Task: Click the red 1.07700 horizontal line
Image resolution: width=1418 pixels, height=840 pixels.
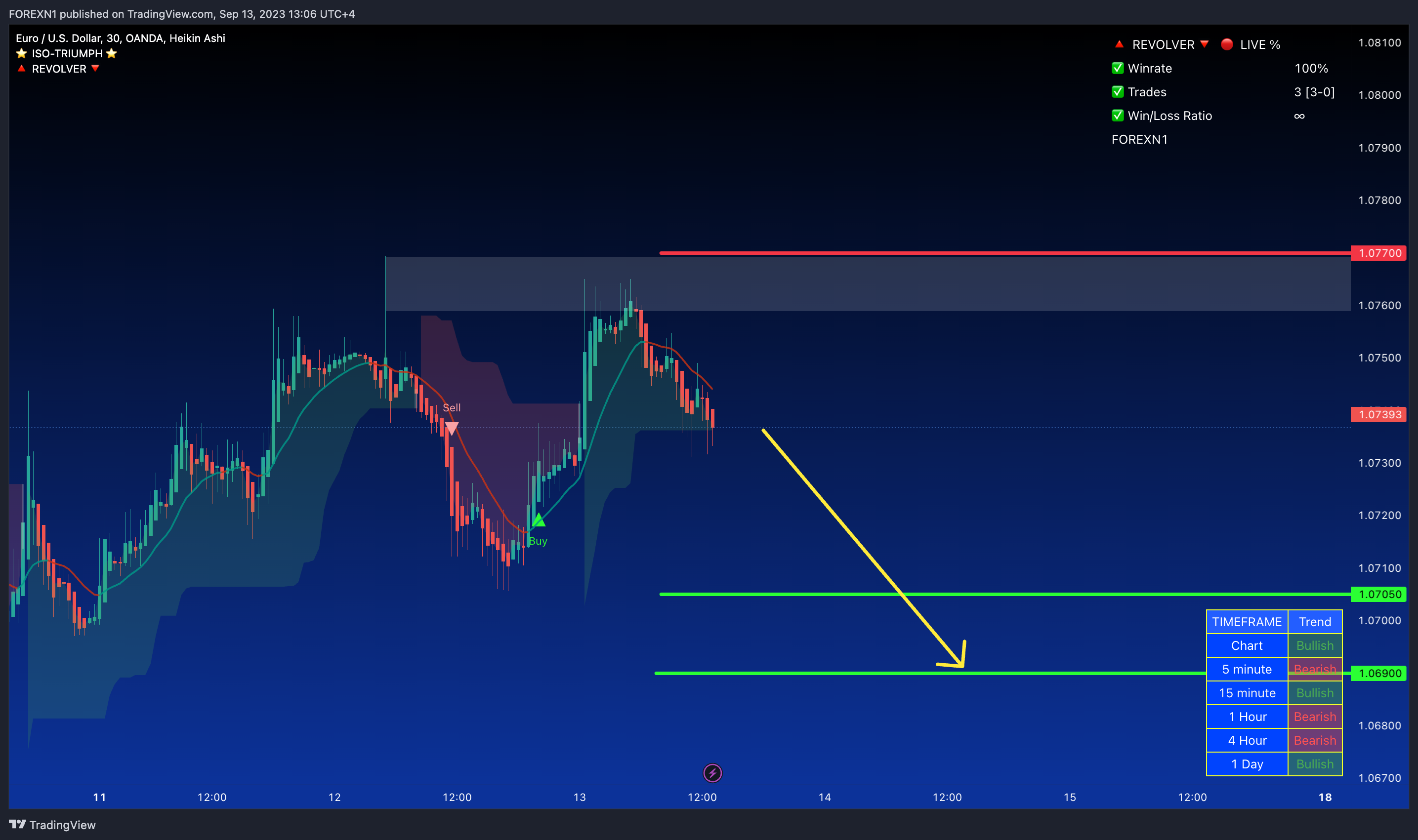Action: [1004, 253]
